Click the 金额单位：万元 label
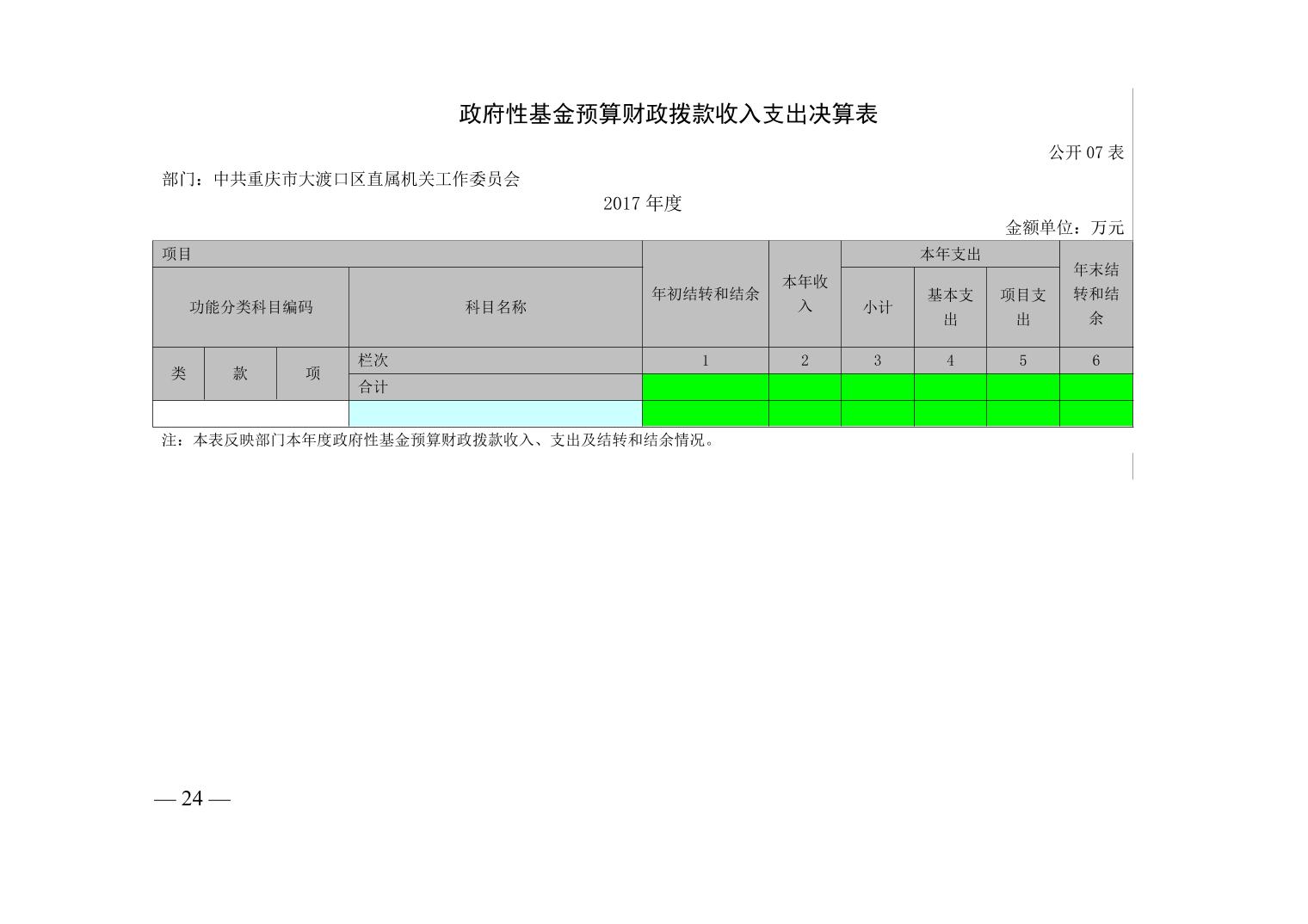The height and width of the screenshot is (924, 1308). (x=1064, y=228)
